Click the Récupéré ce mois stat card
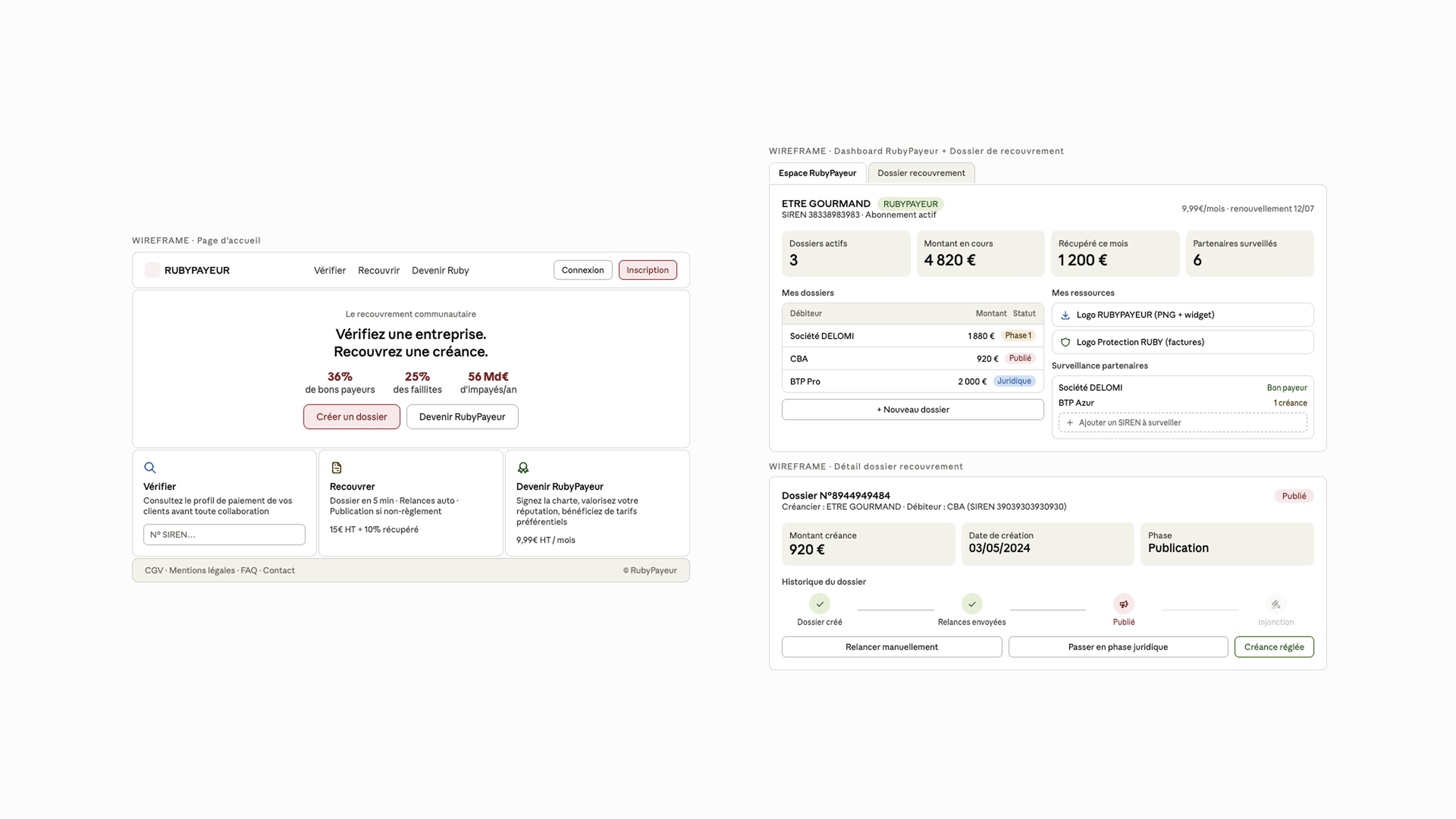The image size is (1456, 819). click(x=1115, y=253)
